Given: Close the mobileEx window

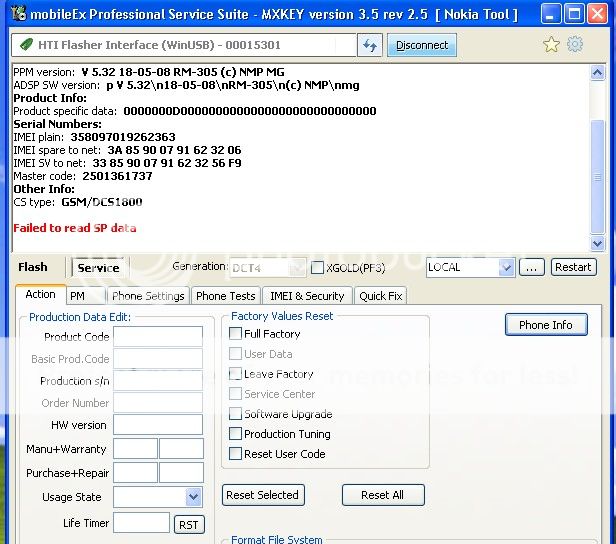Looking at the screenshot, I should tap(598, 14).
